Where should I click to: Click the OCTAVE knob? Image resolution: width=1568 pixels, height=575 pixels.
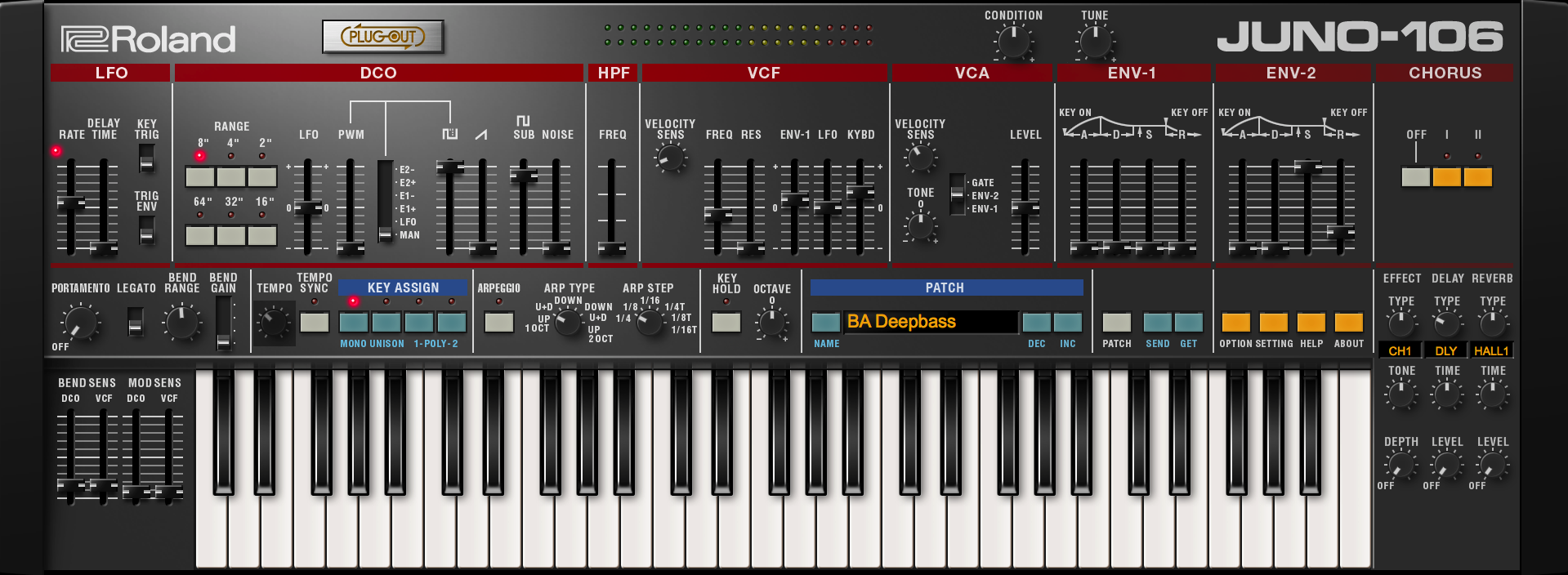[772, 322]
